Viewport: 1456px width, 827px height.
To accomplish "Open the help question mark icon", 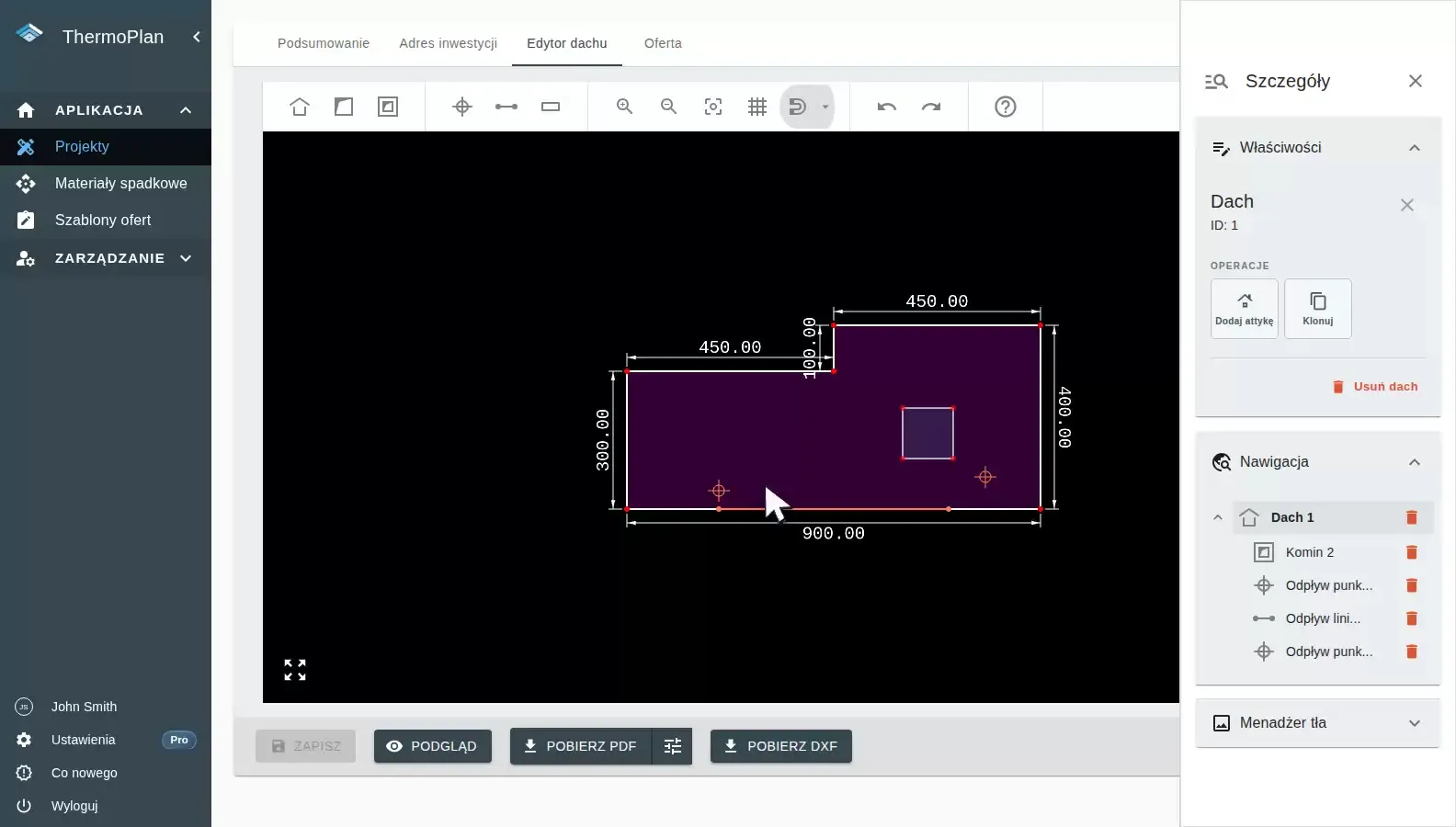I will pyautogui.click(x=1006, y=107).
